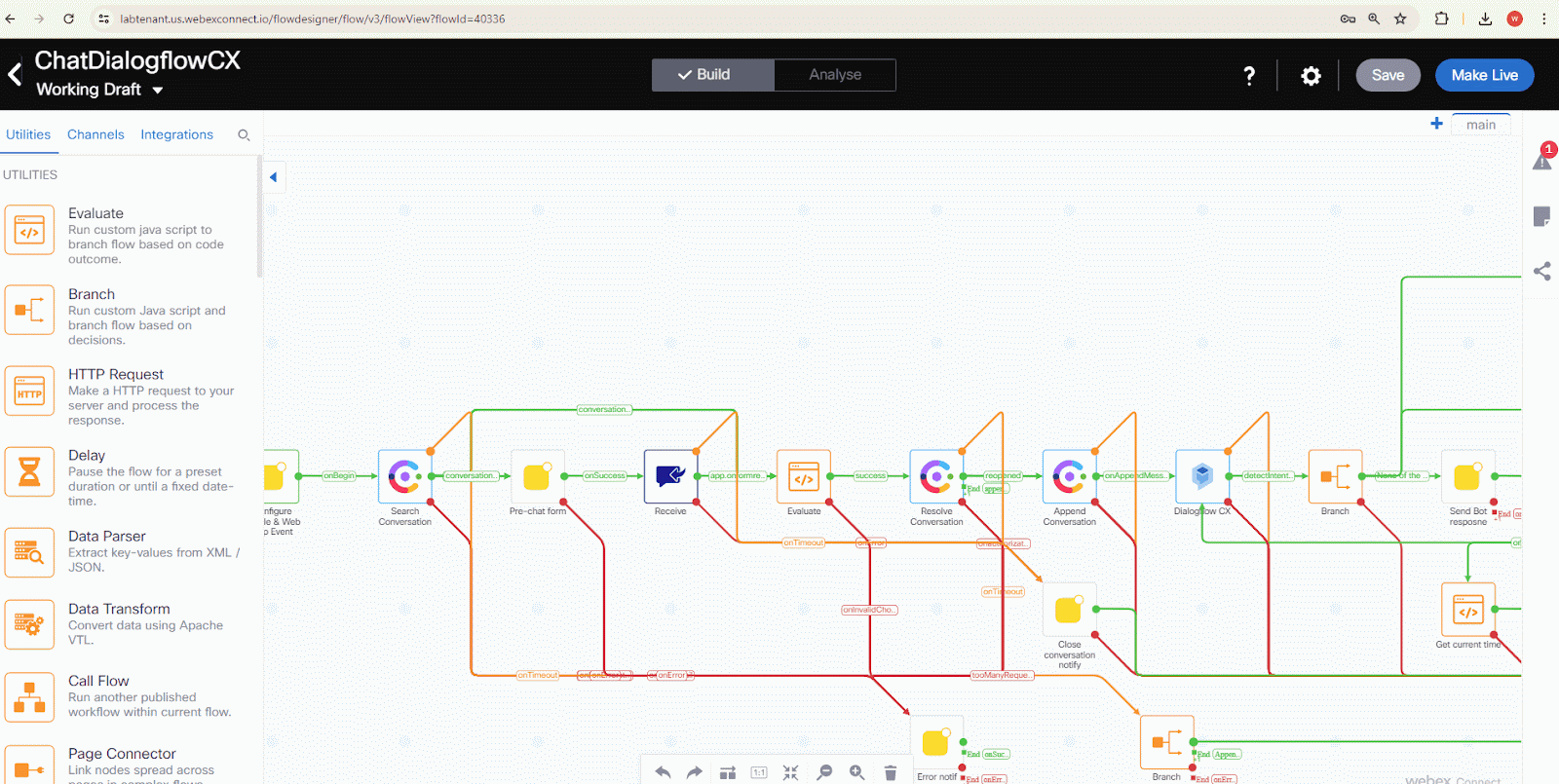This screenshot has width=1559, height=784.
Task: Bookmark this page with the star
Action: coord(1400,19)
